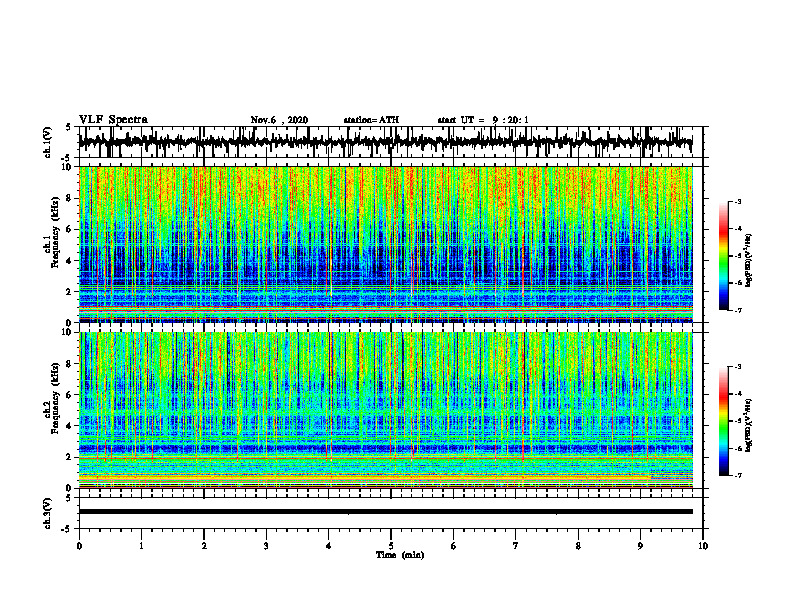The height and width of the screenshot is (612, 792).
Task: Click inside the ch.2 spectrogram panel
Action: 385,410
